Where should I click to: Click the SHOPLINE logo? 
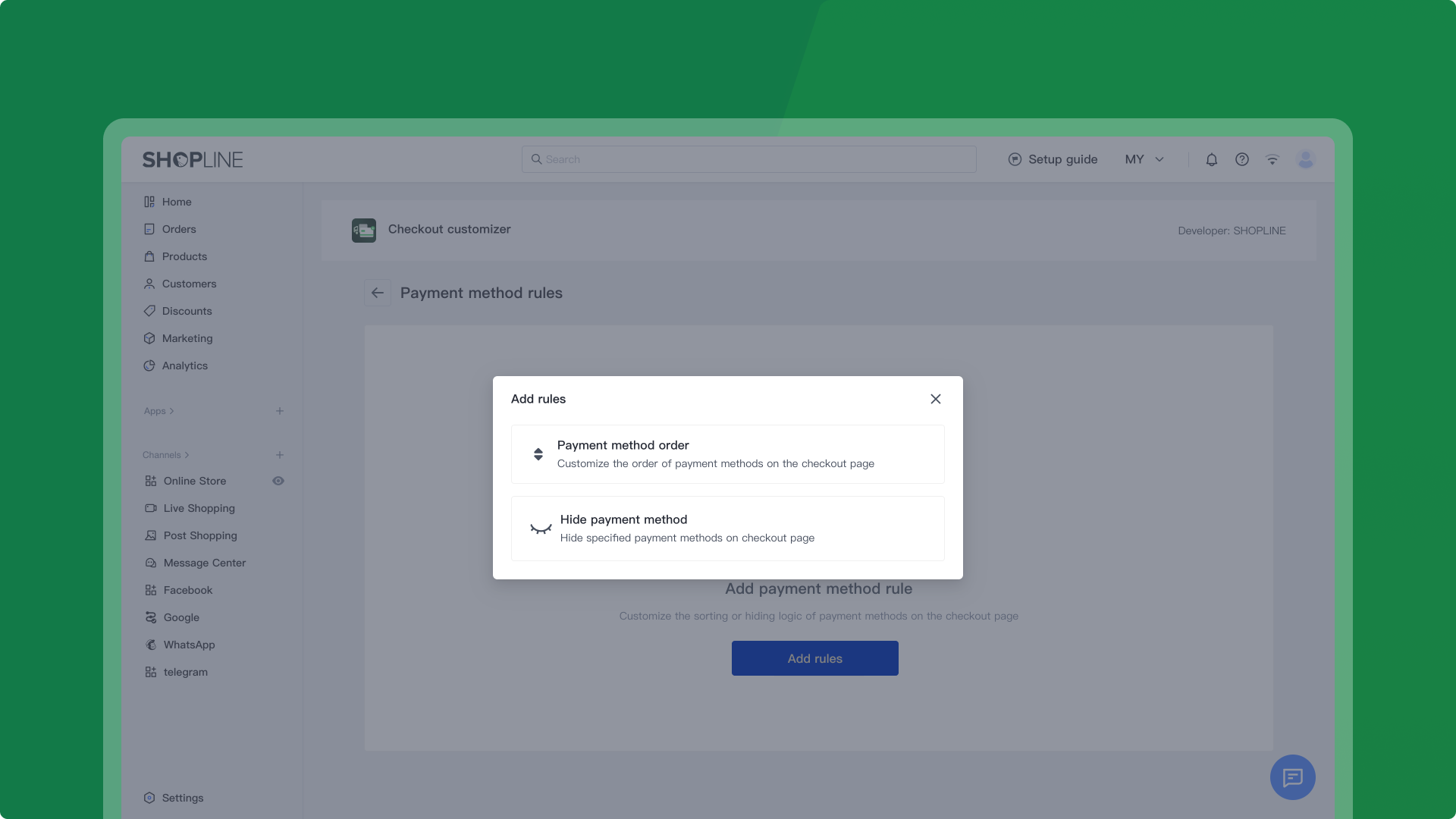pos(193,159)
